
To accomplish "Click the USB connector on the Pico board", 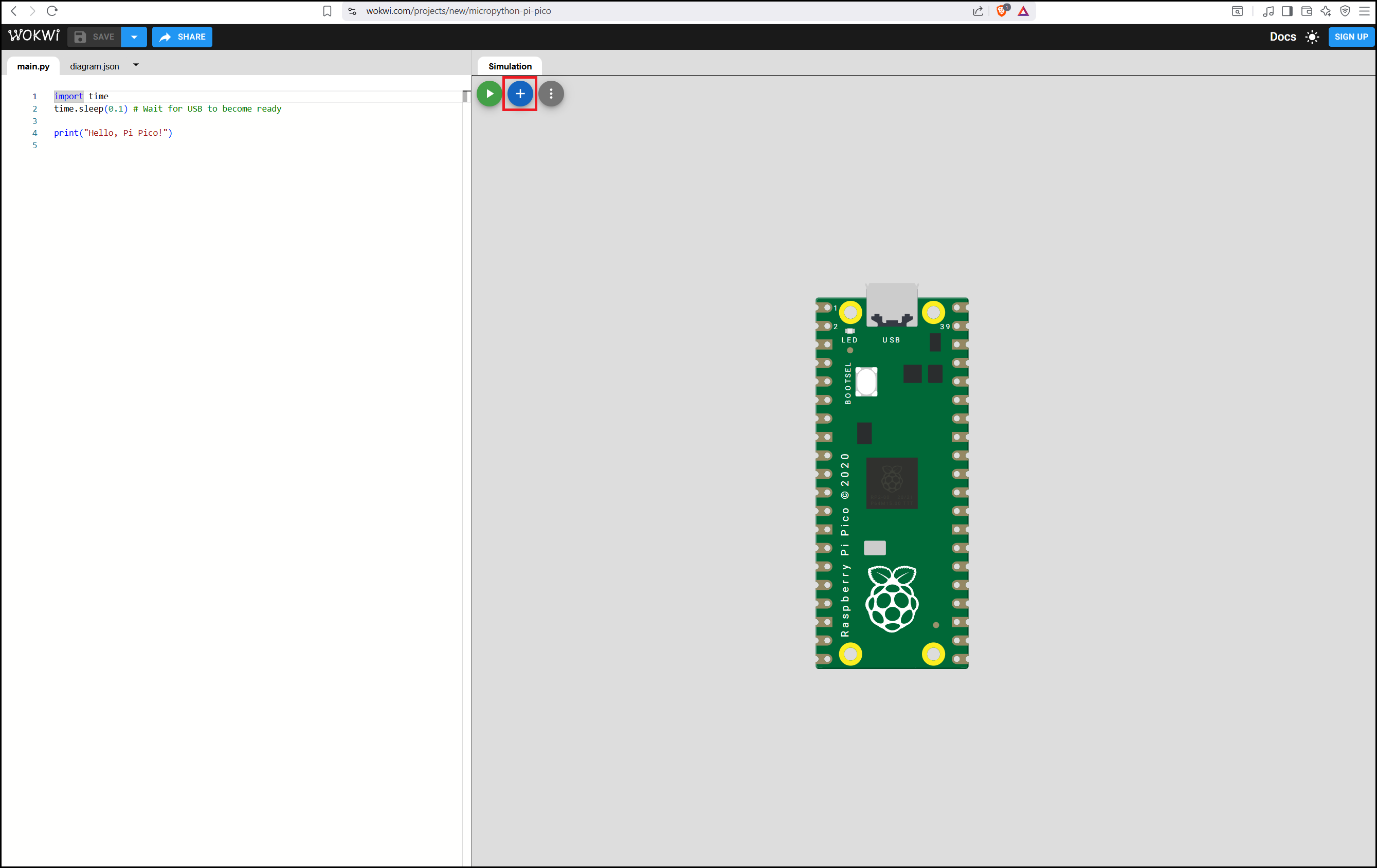I will [892, 305].
